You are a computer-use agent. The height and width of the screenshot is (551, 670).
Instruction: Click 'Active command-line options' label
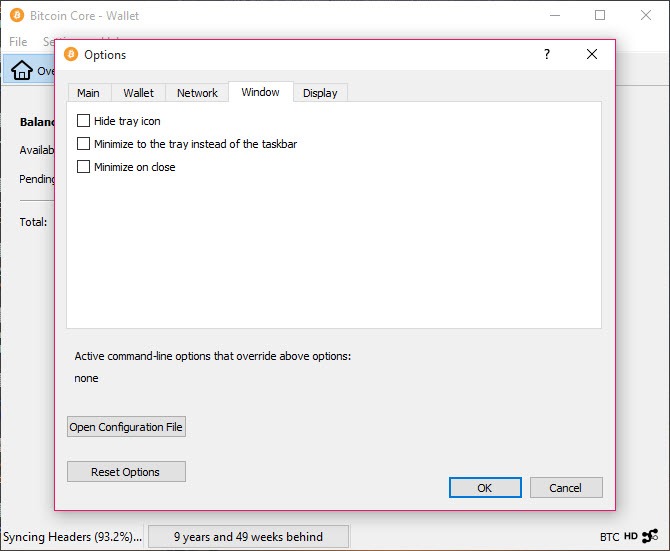point(213,356)
